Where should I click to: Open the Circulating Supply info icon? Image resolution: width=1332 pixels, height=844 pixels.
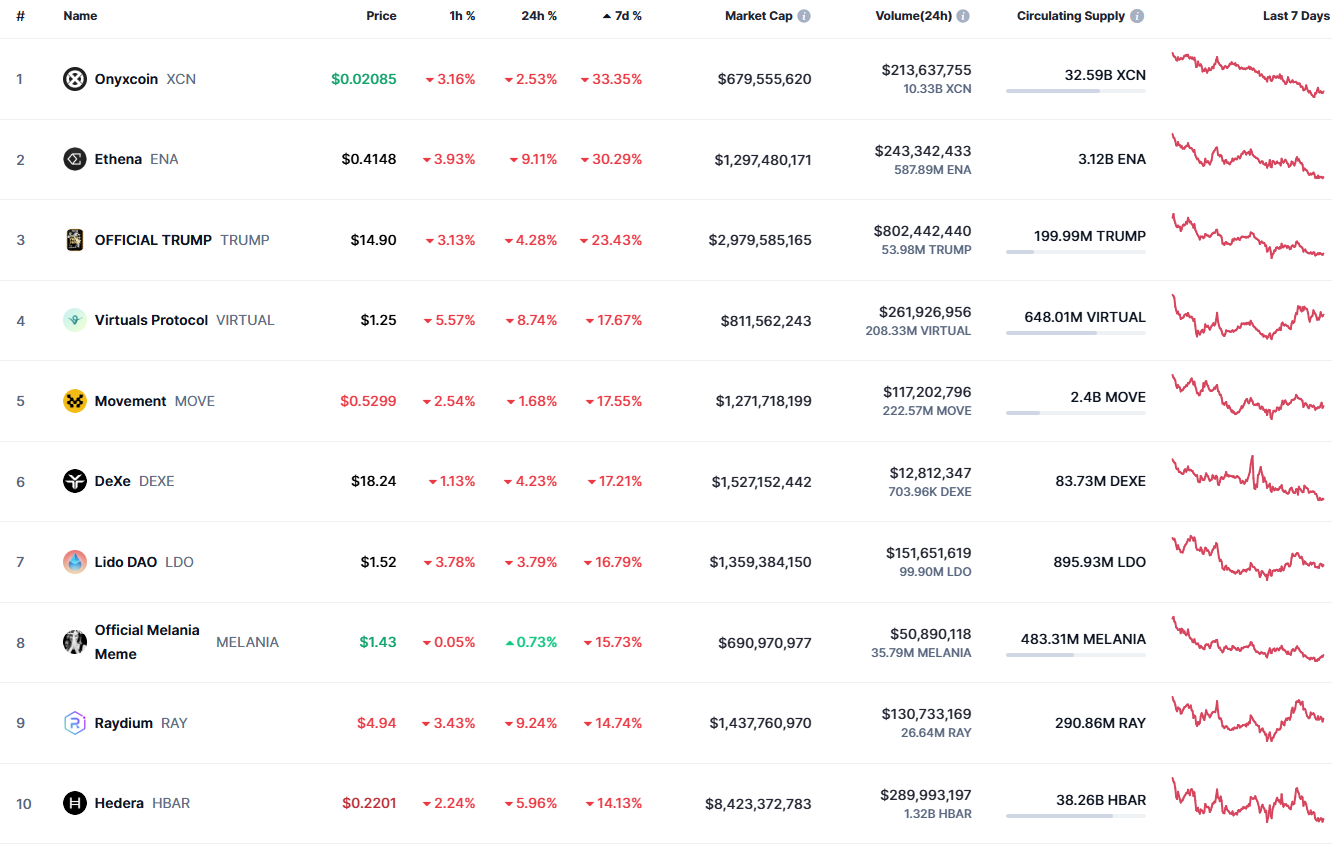coord(1137,16)
